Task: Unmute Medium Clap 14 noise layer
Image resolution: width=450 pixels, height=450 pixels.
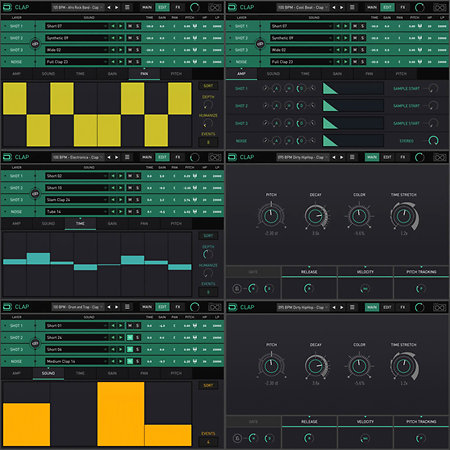Action: pos(130,361)
